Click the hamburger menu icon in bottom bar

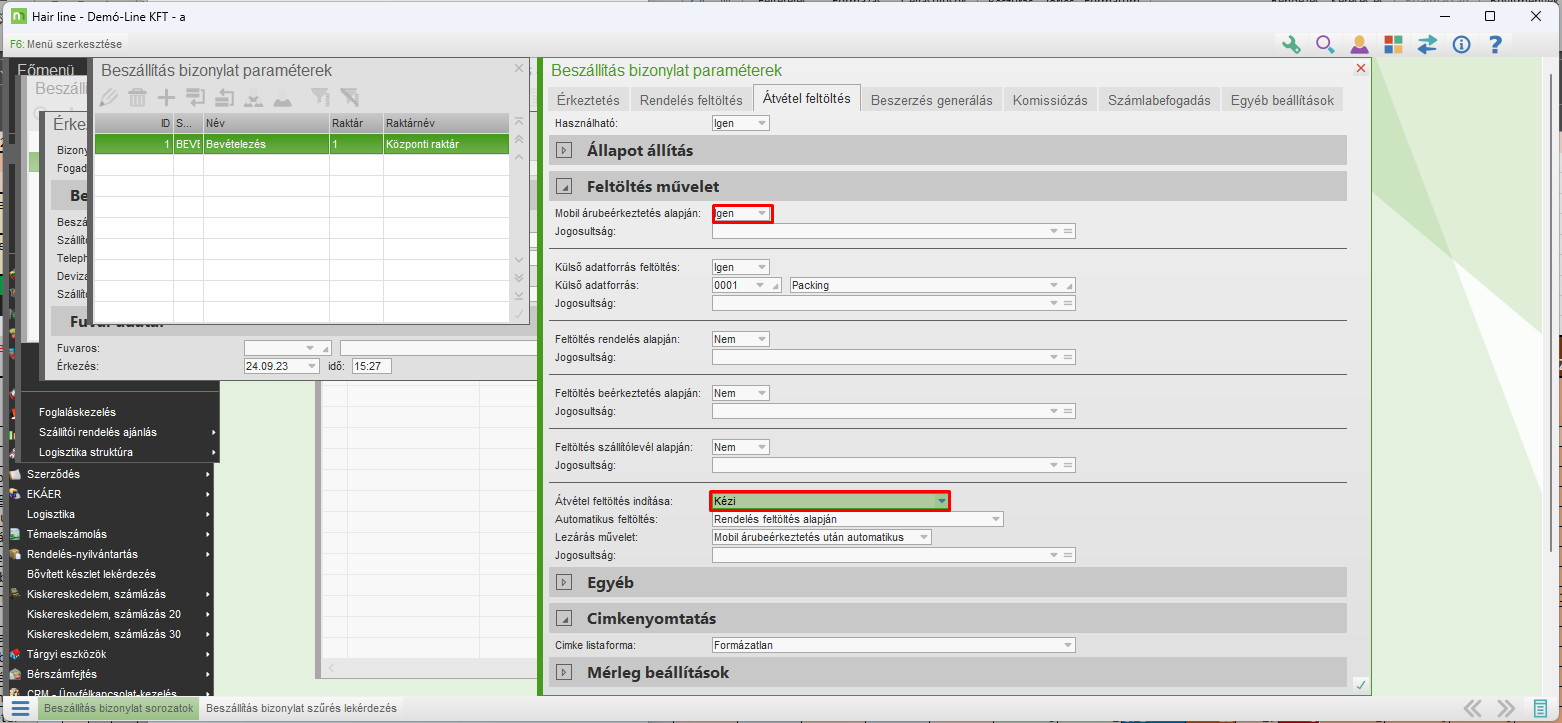20,708
